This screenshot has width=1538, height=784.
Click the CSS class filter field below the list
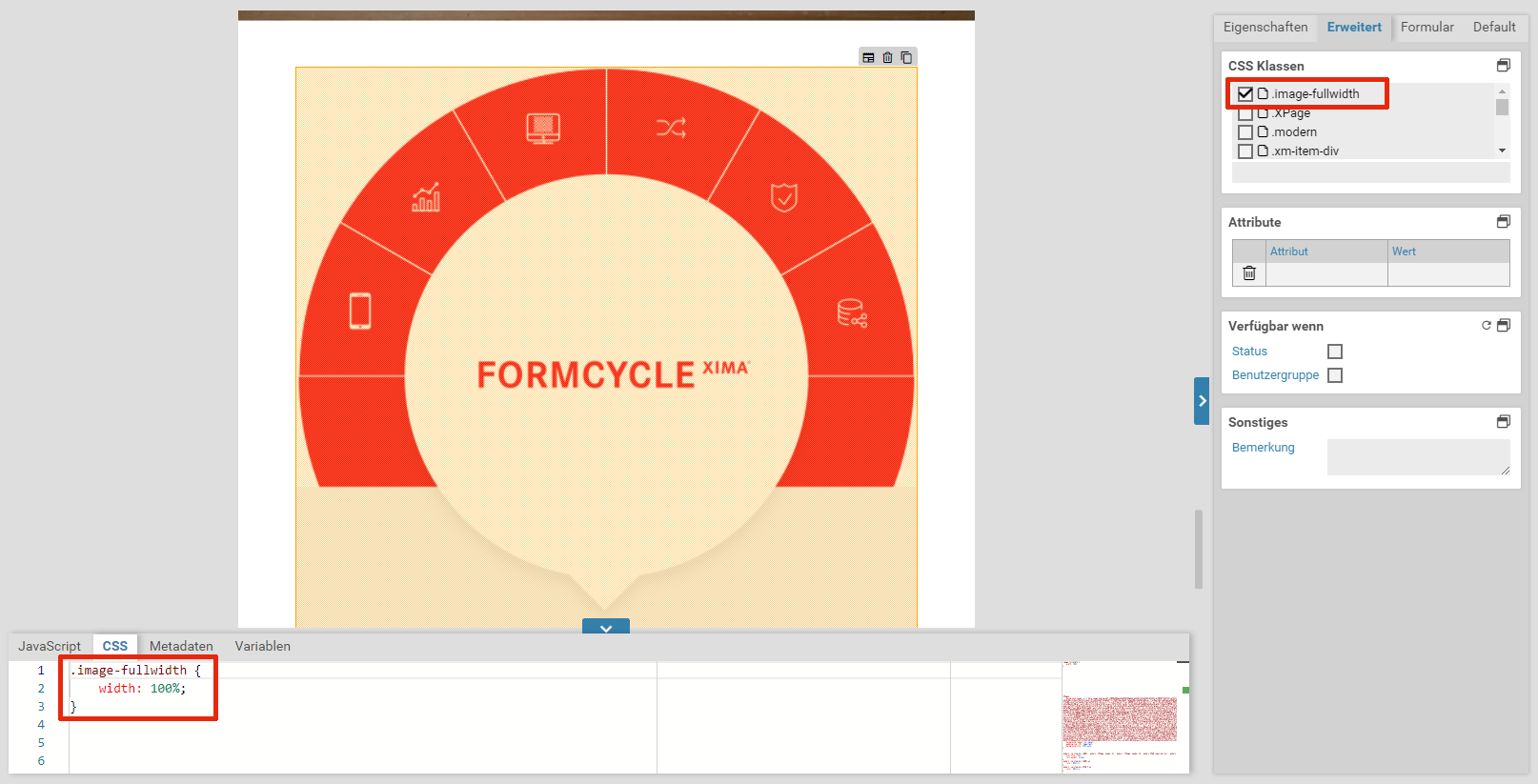pos(1370,172)
